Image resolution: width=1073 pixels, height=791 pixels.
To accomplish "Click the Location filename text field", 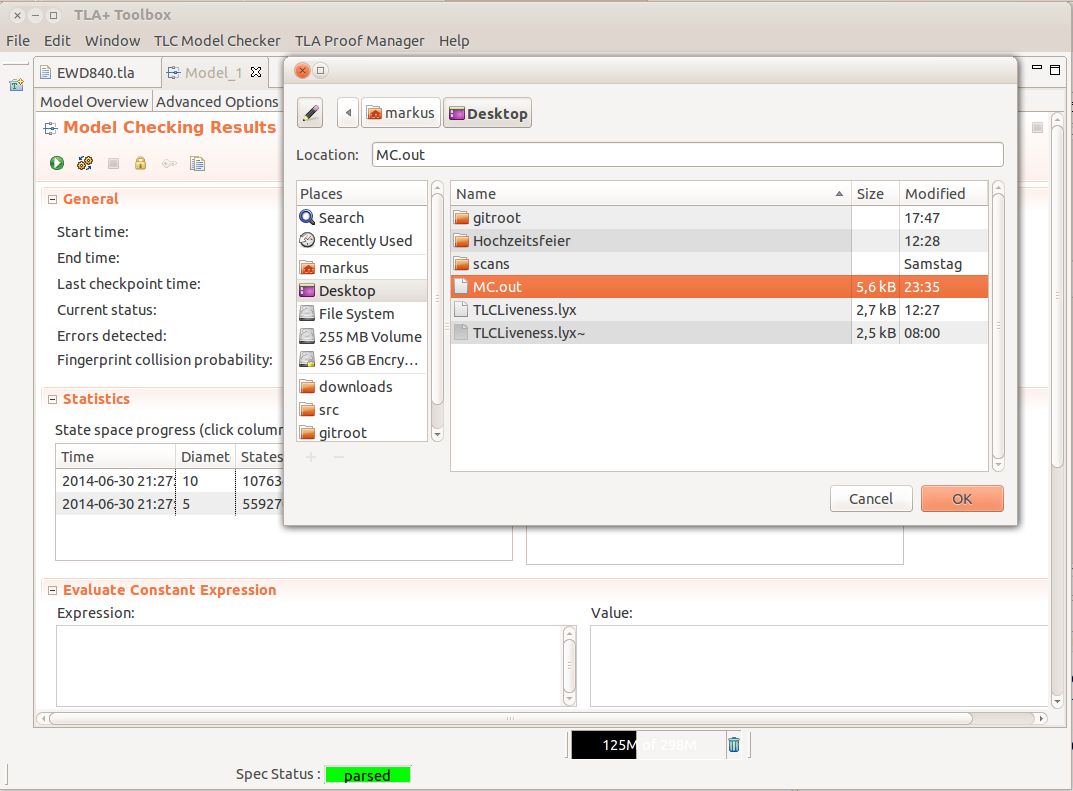I will tap(687, 155).
